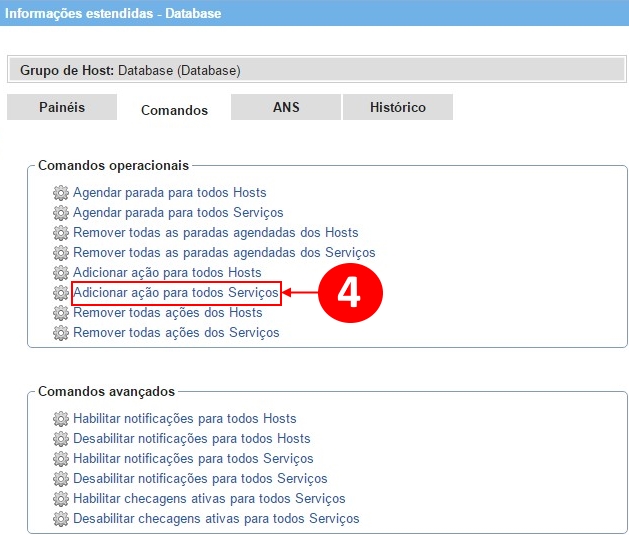Click gear icon beside Habilitar notificações para todos Hosts
This screenshot has height=535, width=629.
pyautogui.click(x=61, y=418)
